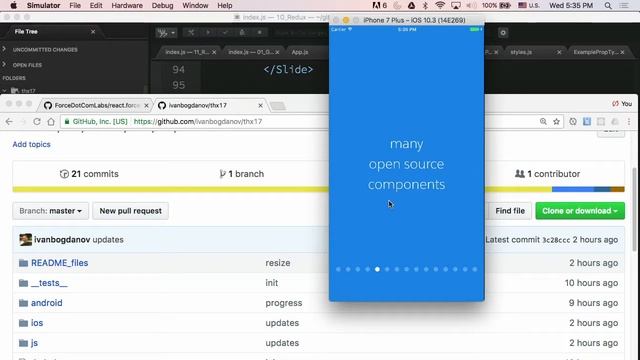Open the Edit menu
640x360 pixels.
pos(96,5)
